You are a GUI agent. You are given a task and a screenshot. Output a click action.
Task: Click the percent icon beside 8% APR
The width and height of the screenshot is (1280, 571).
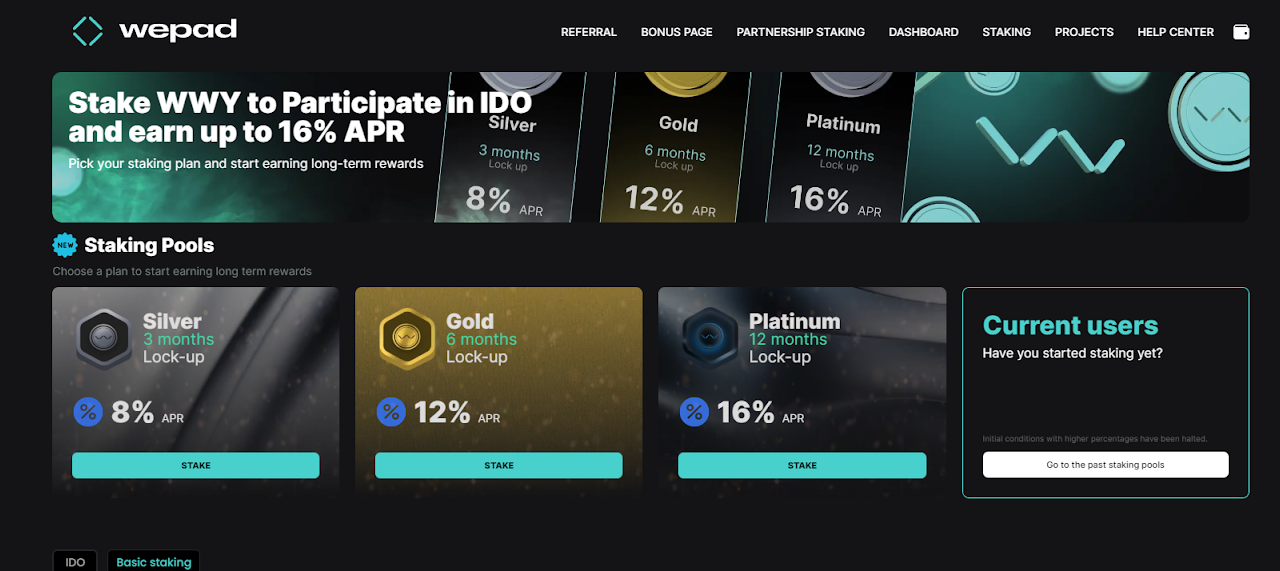tap(88, 411)
